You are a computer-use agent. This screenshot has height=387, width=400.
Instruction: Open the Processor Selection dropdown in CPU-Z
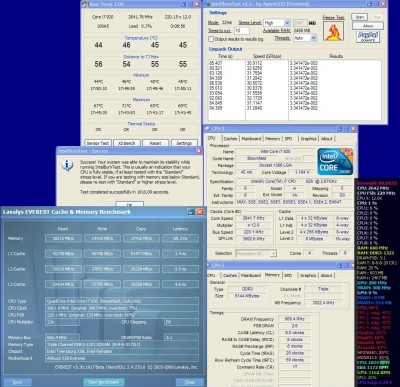[256, 254]
